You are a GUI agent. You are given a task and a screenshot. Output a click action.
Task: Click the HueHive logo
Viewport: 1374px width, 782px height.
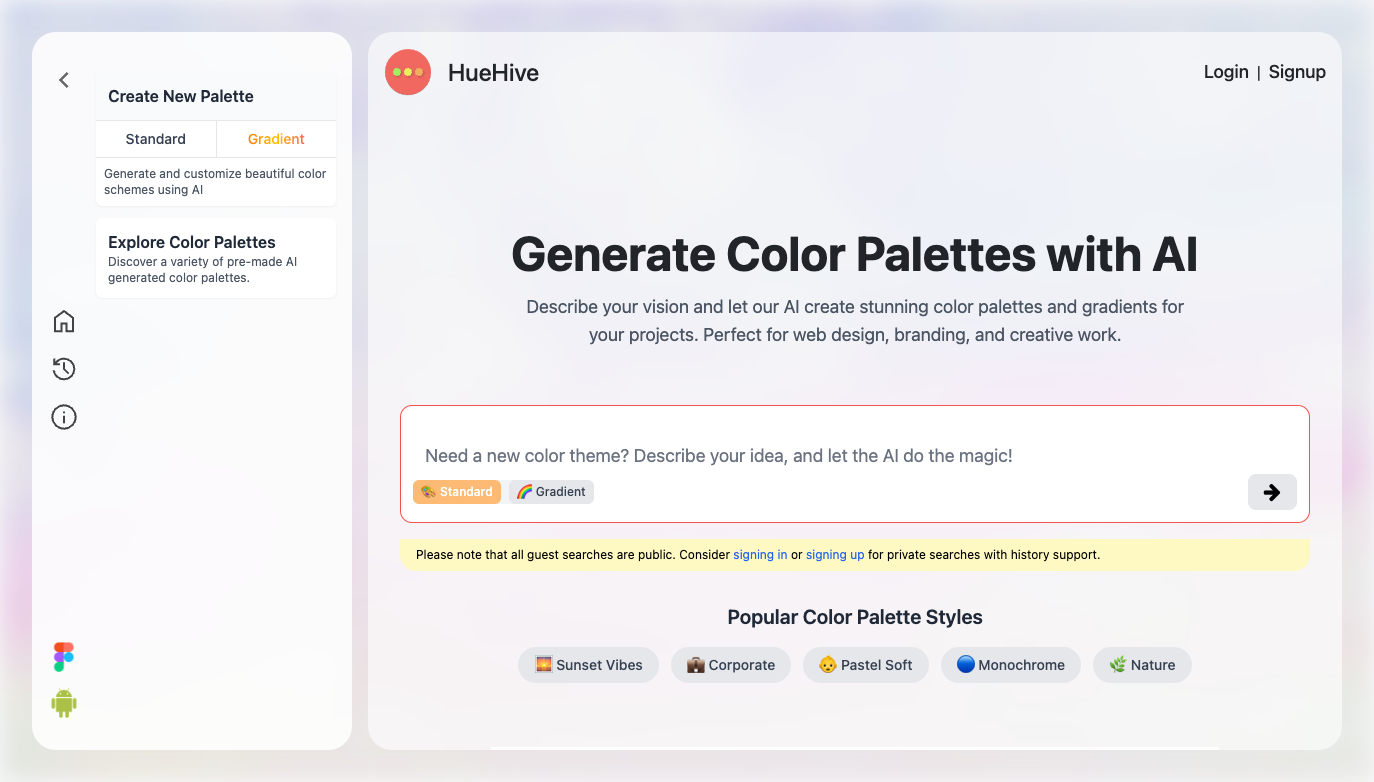click(x=463, y=72)
